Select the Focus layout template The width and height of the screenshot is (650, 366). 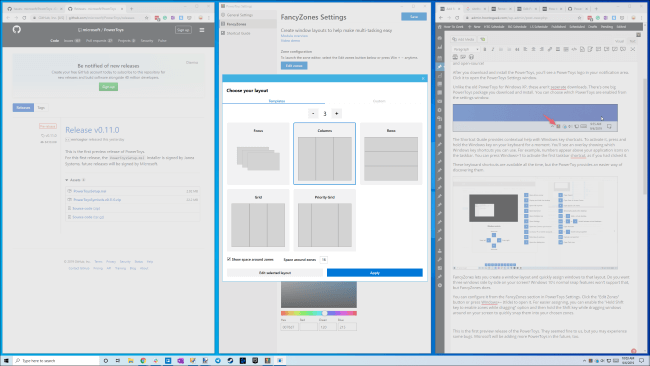258,153
